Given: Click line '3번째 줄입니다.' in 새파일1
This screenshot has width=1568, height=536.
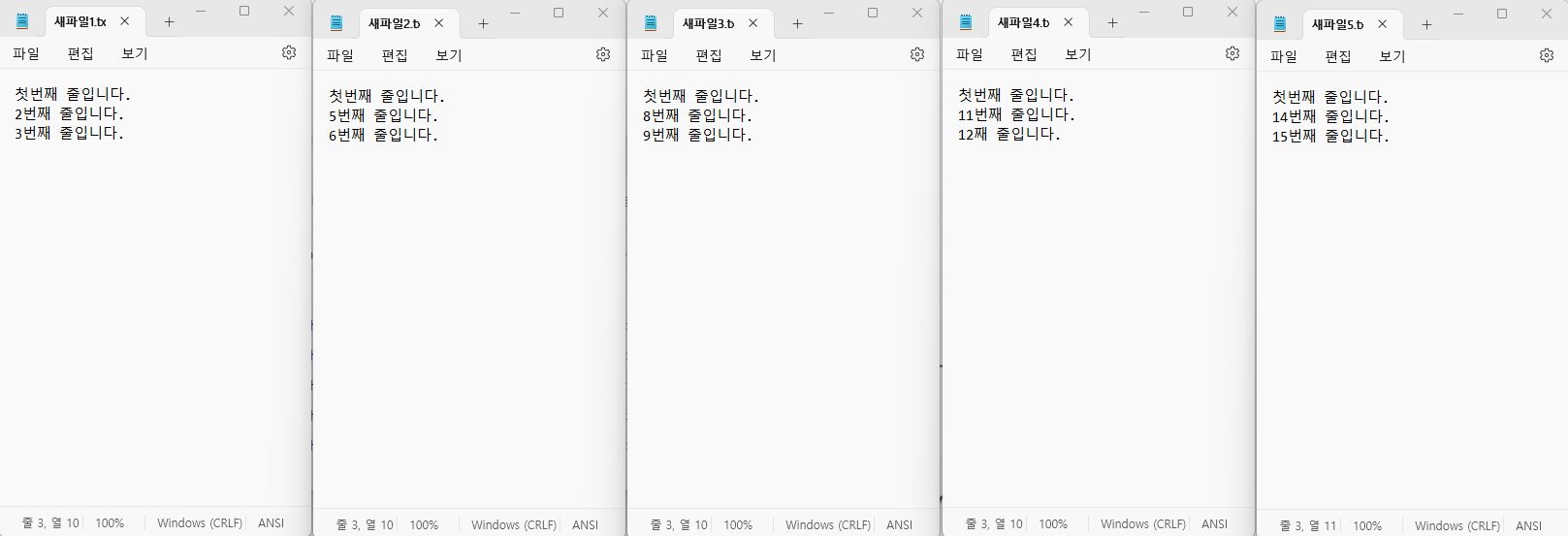Looking at the screenshot, I should pyautogui.click(x=69, y=133).
